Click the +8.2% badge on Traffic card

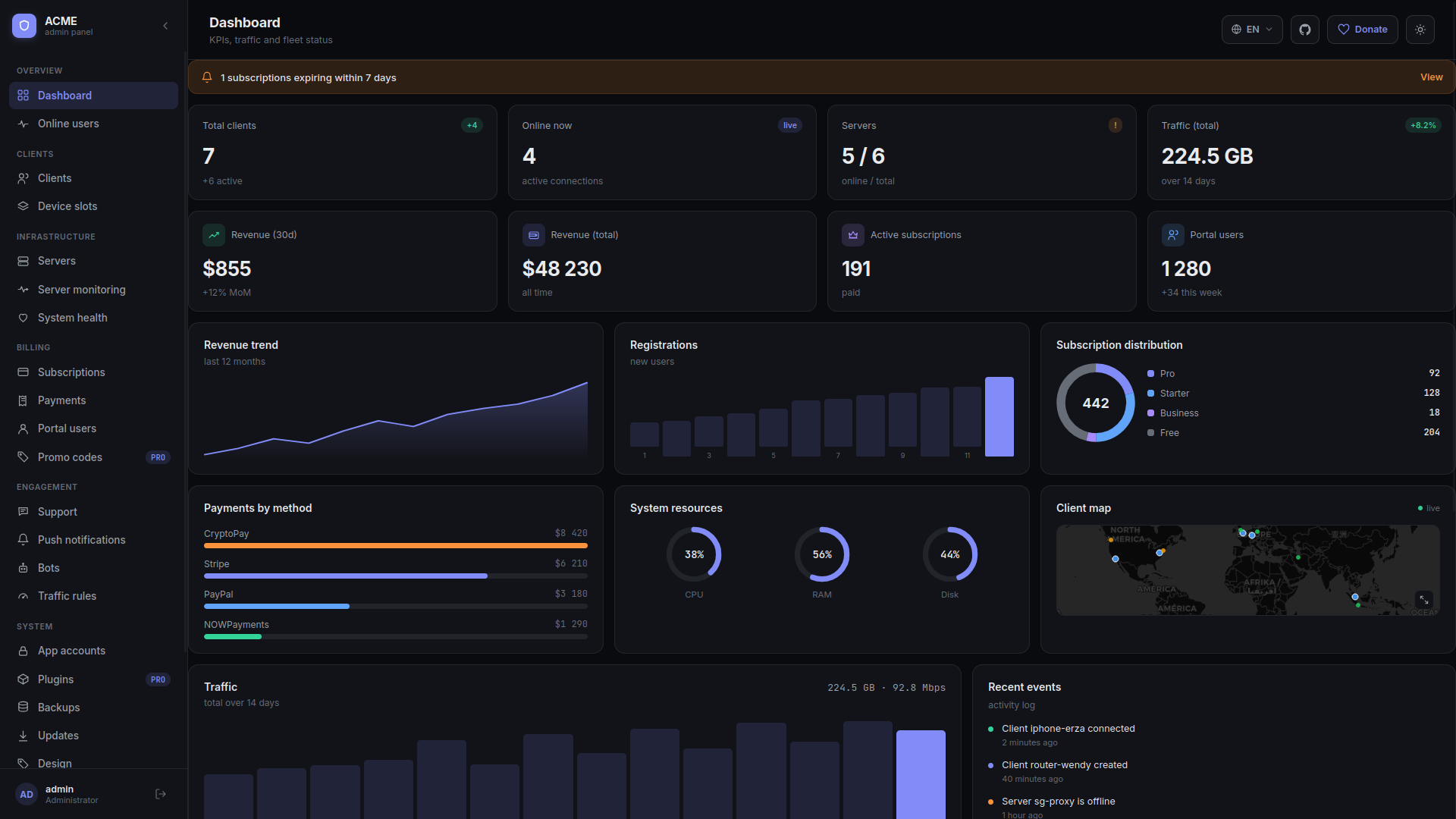click(1423, 125)
